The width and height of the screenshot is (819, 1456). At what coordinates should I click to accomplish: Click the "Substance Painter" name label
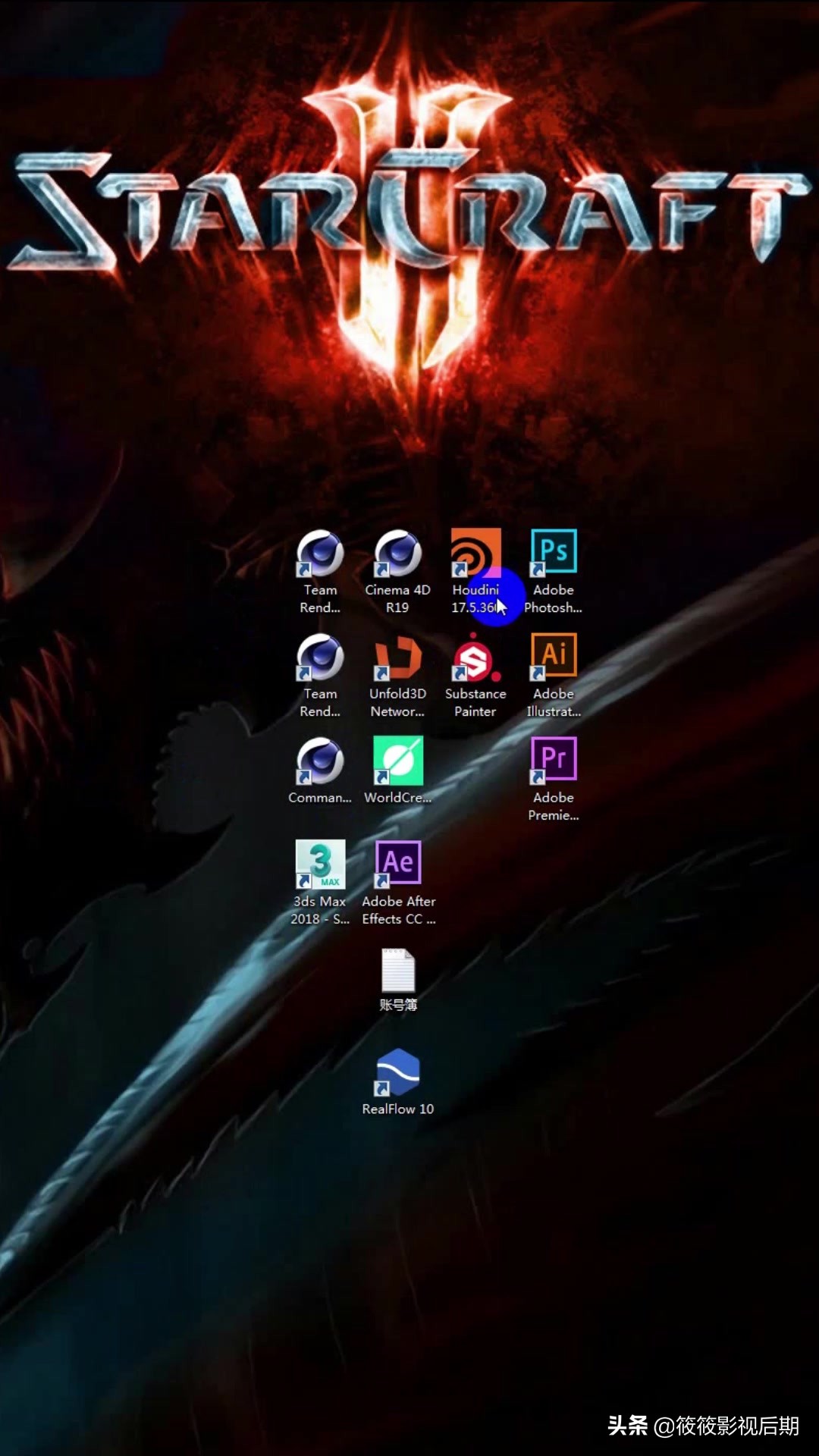[x=475, y=702]
